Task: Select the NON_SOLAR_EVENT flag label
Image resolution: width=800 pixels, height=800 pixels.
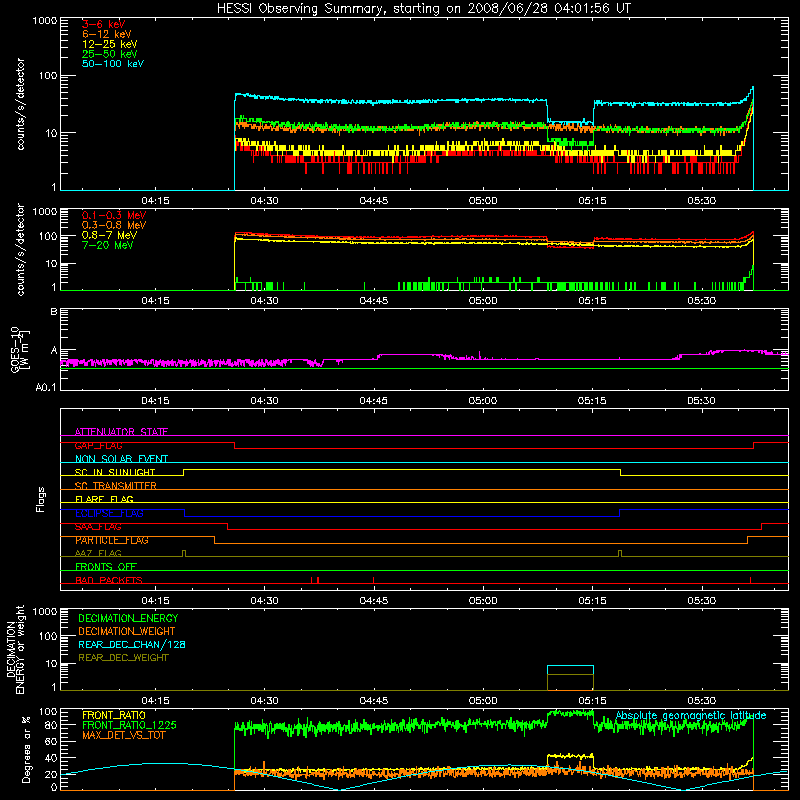Action: pyautogui.click(x=121, y=459)
